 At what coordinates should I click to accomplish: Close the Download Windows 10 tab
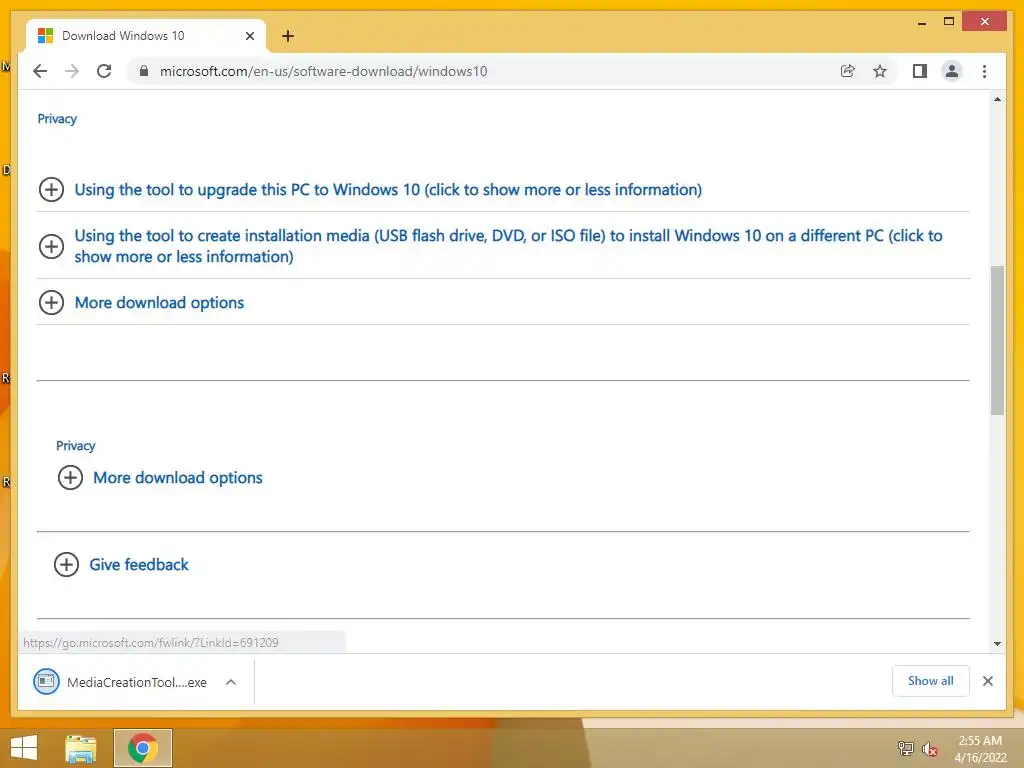249,36
